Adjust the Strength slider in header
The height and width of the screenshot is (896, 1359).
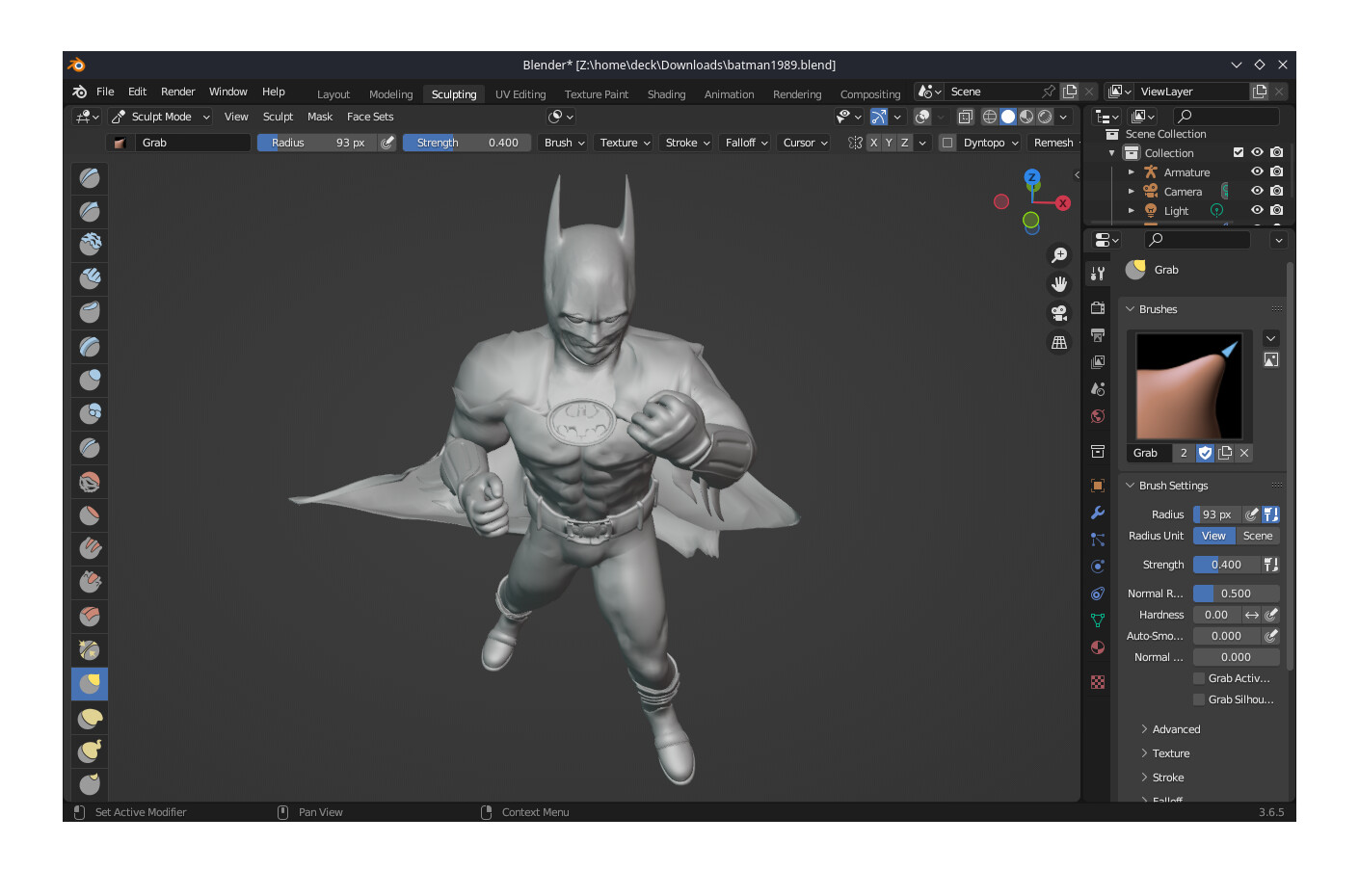click(466, 143)
